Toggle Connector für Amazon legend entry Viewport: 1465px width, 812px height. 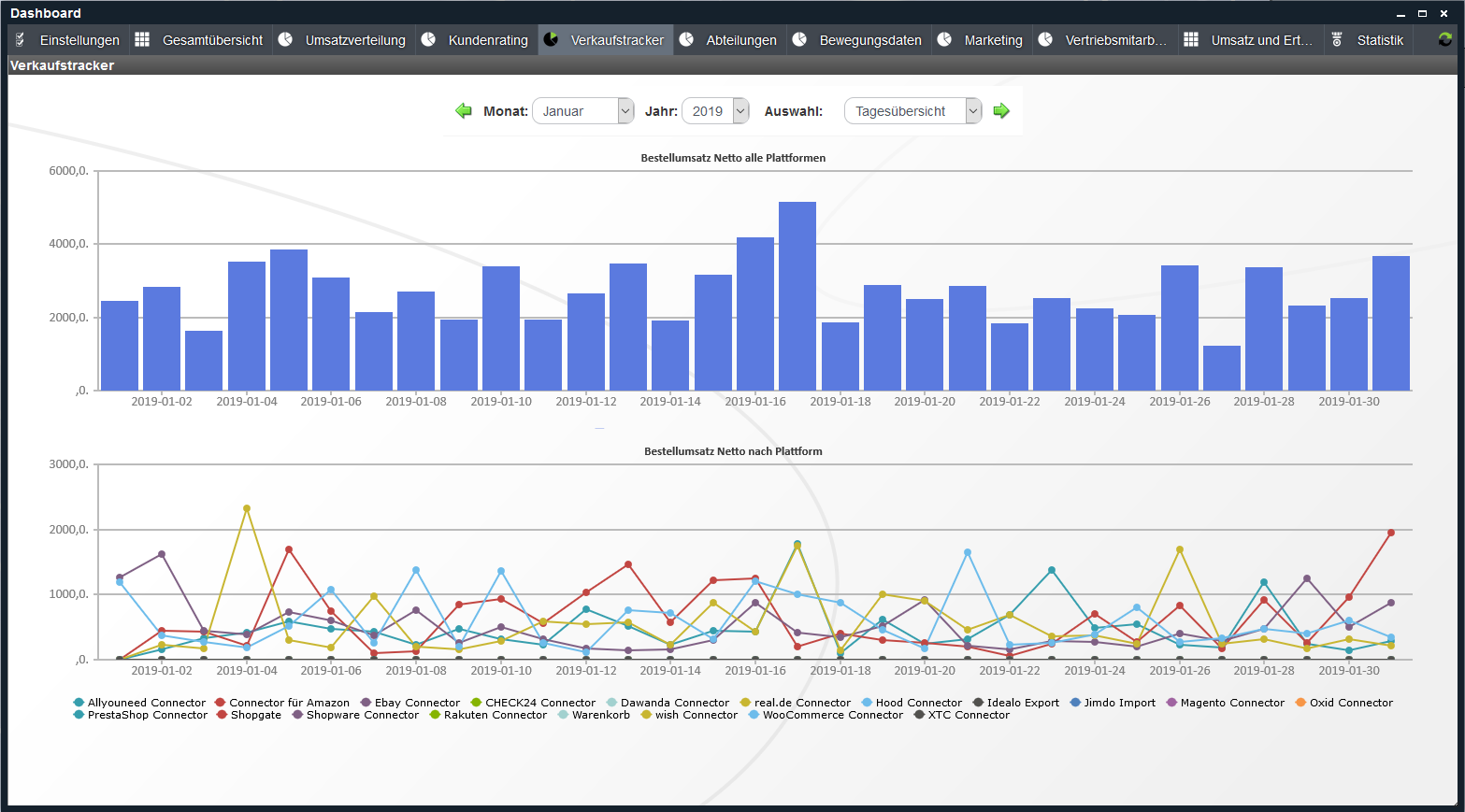click(x=289, y=703)
